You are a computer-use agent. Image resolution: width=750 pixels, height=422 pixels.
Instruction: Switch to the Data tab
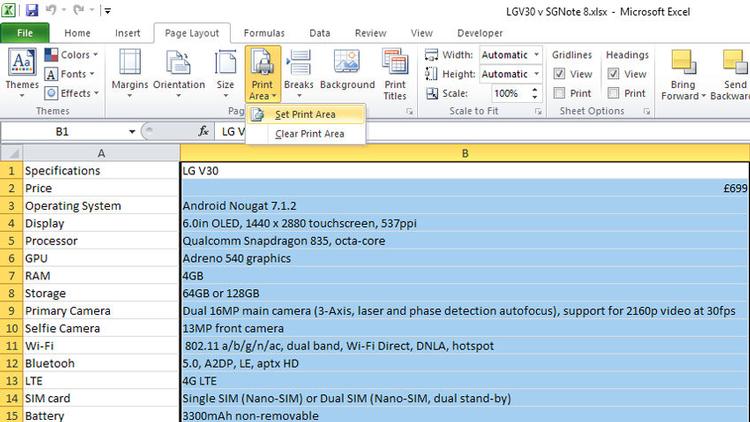click(x=320, y=33)
